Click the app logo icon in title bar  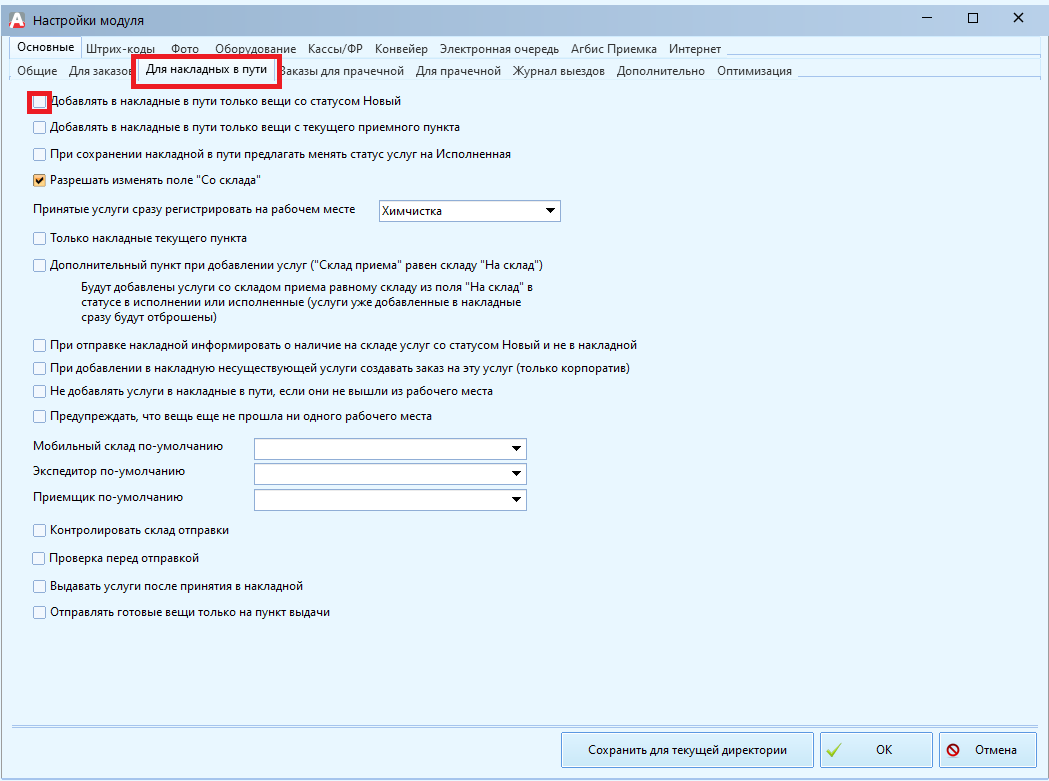pos(16,20)
